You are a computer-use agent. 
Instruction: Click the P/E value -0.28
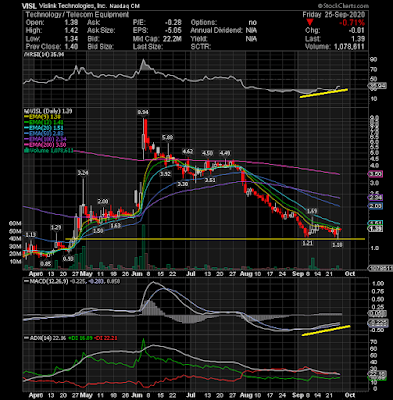pyautogui.click(x=173, y=23)
